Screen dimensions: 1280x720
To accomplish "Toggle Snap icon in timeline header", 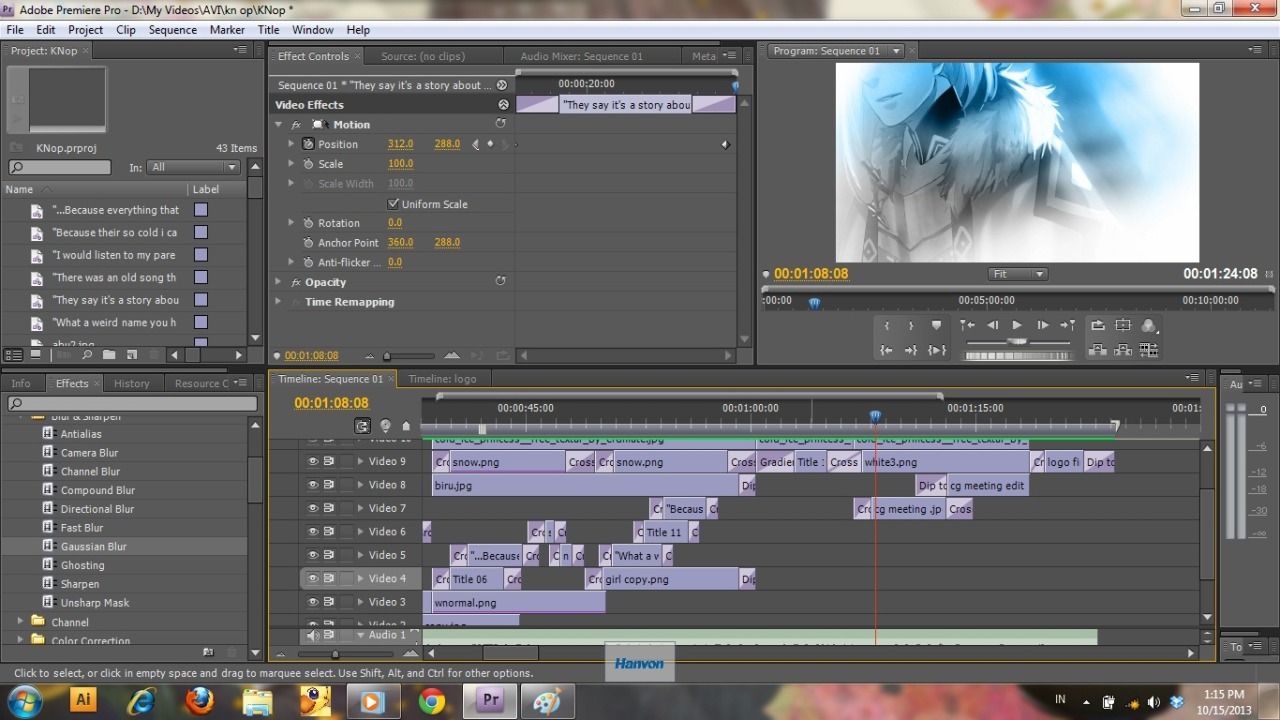I will pos(362,426).
